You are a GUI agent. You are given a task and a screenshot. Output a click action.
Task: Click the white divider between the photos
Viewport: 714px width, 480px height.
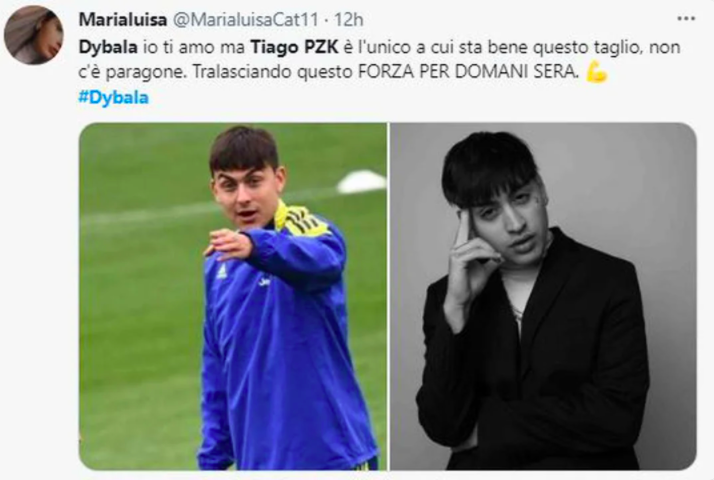point(388,296)
